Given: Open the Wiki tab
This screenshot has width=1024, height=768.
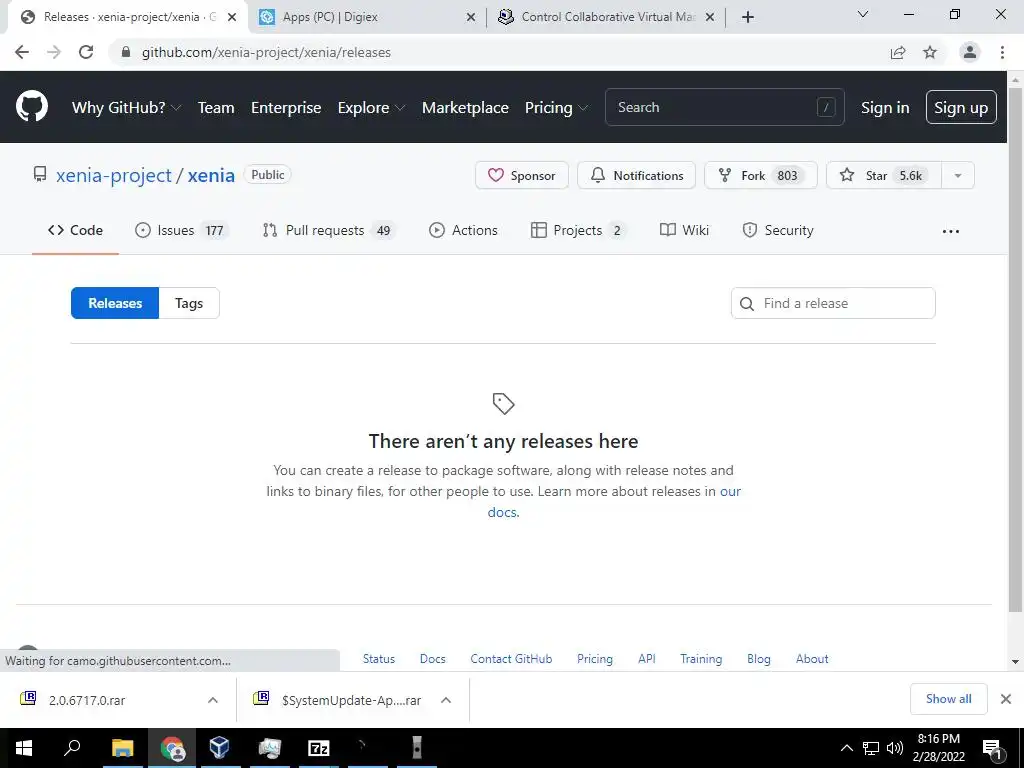Looking at the screenshot, I should 684,230.
